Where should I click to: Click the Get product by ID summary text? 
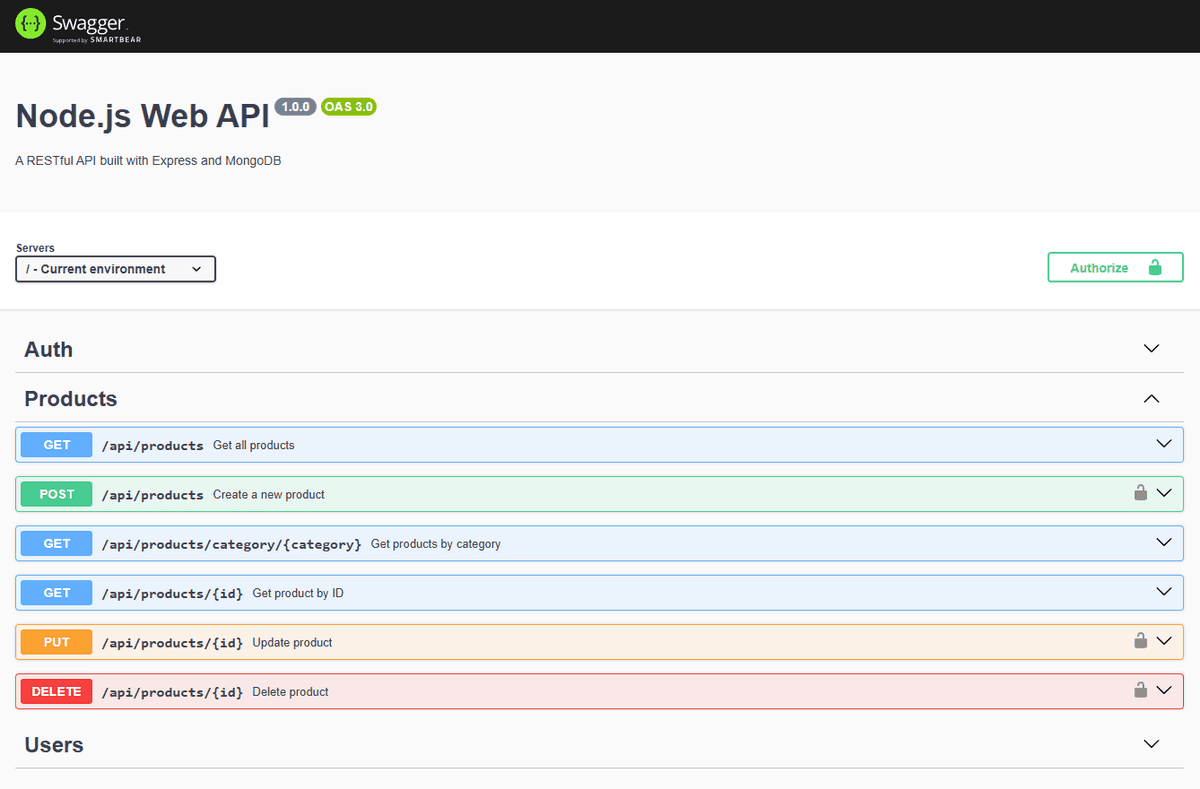tap(298, 593)
